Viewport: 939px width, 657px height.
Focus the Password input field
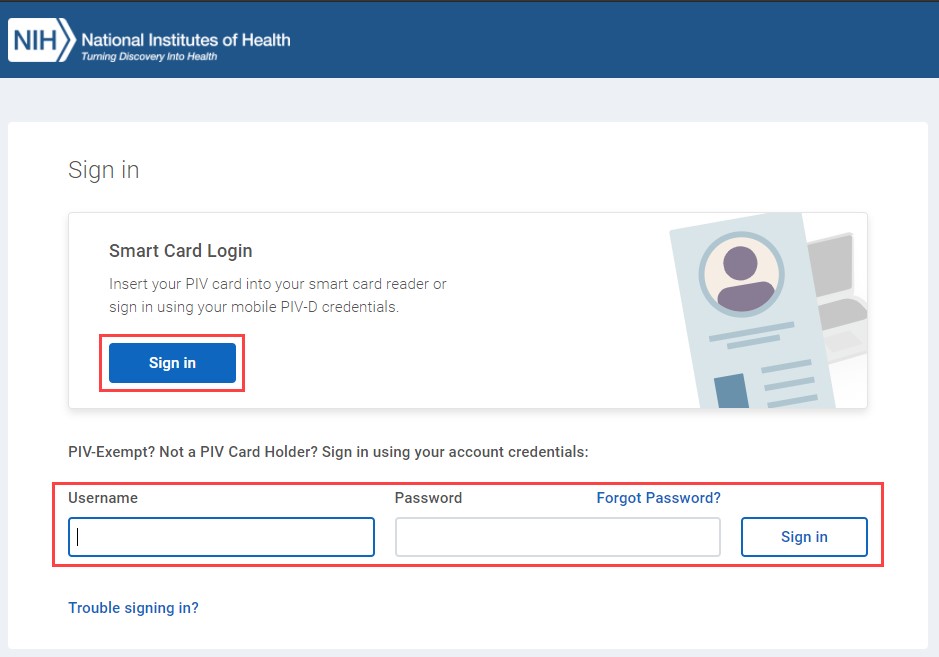557,537
